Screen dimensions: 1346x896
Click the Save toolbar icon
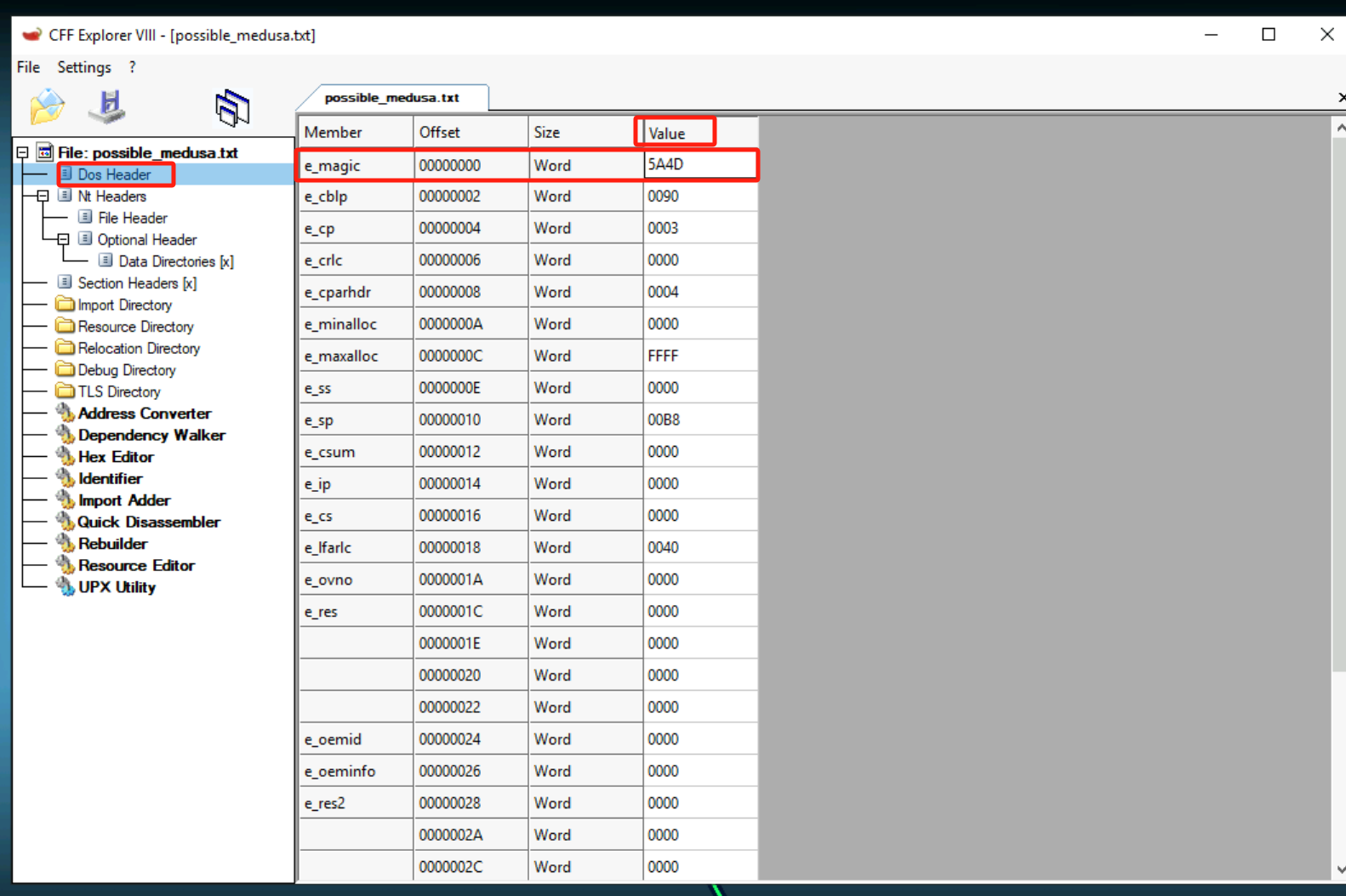coord(107,106)
